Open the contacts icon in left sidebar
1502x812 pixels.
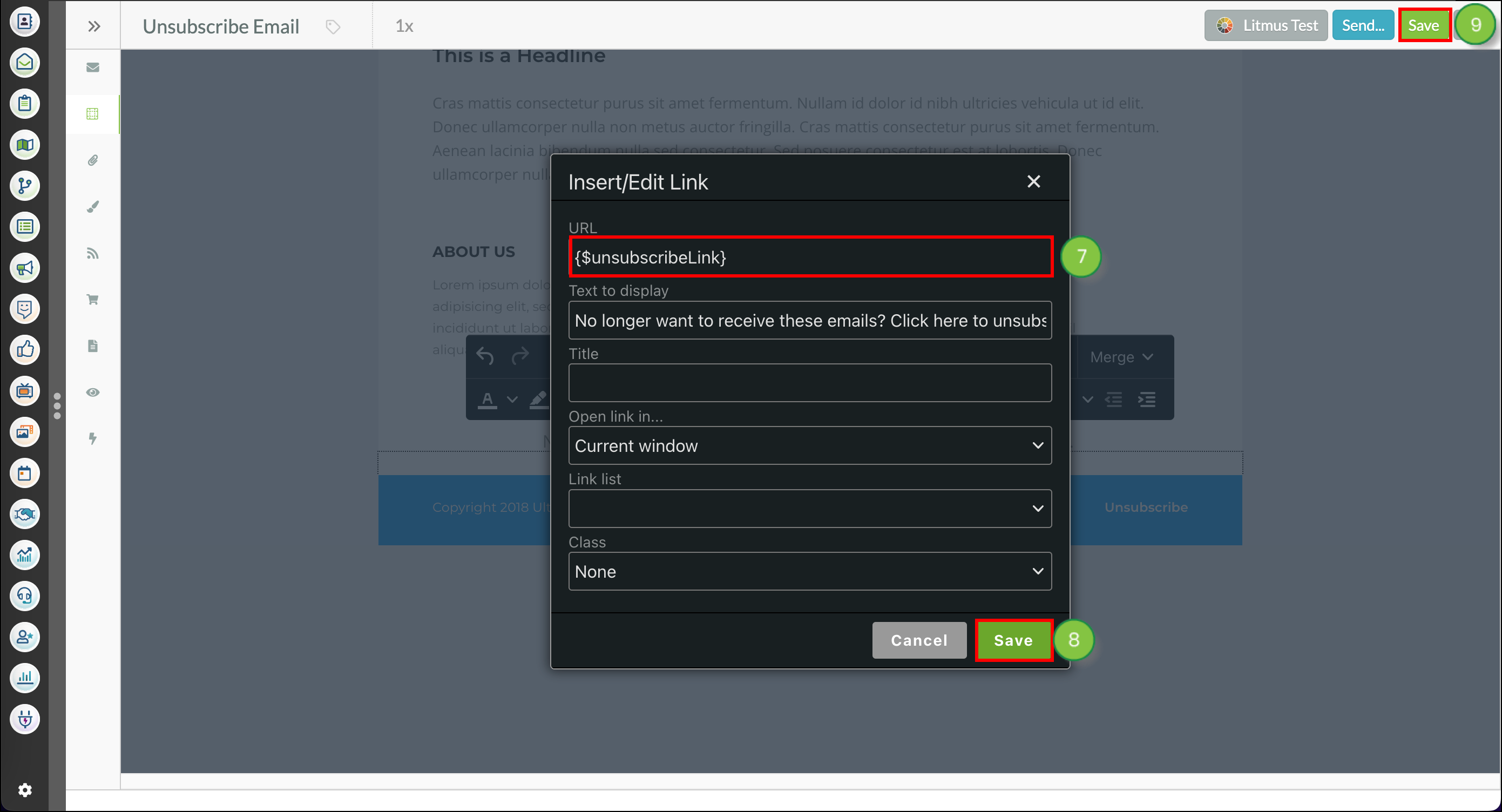tap(24, 22)
